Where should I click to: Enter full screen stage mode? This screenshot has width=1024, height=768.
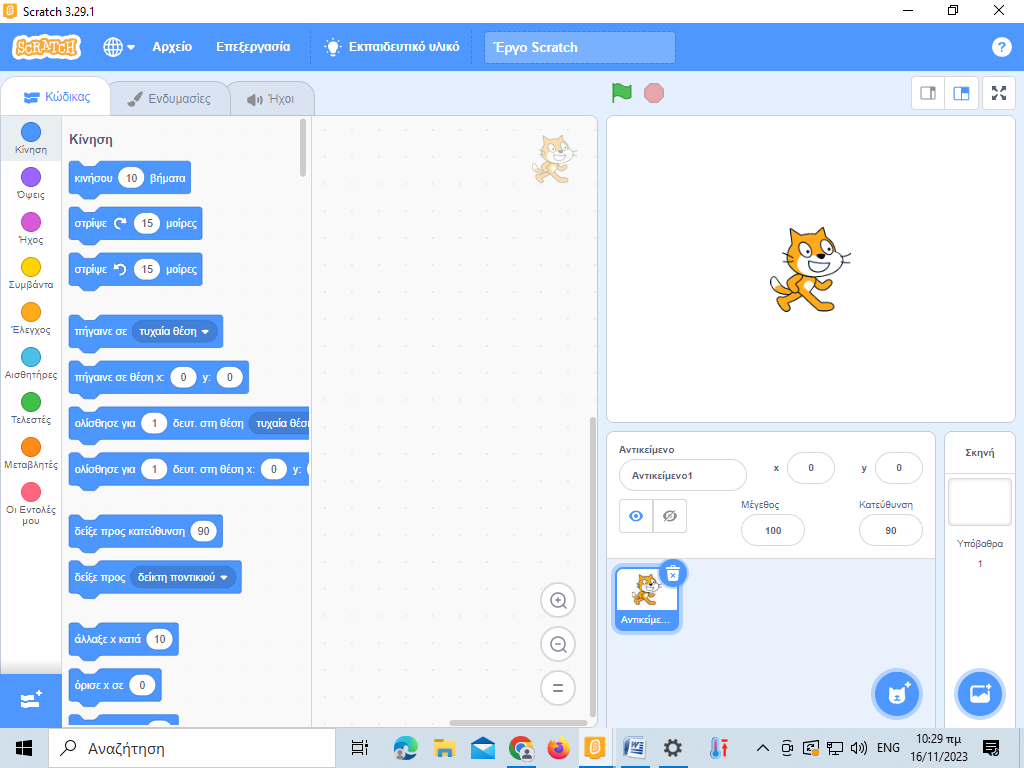[999, 93]
